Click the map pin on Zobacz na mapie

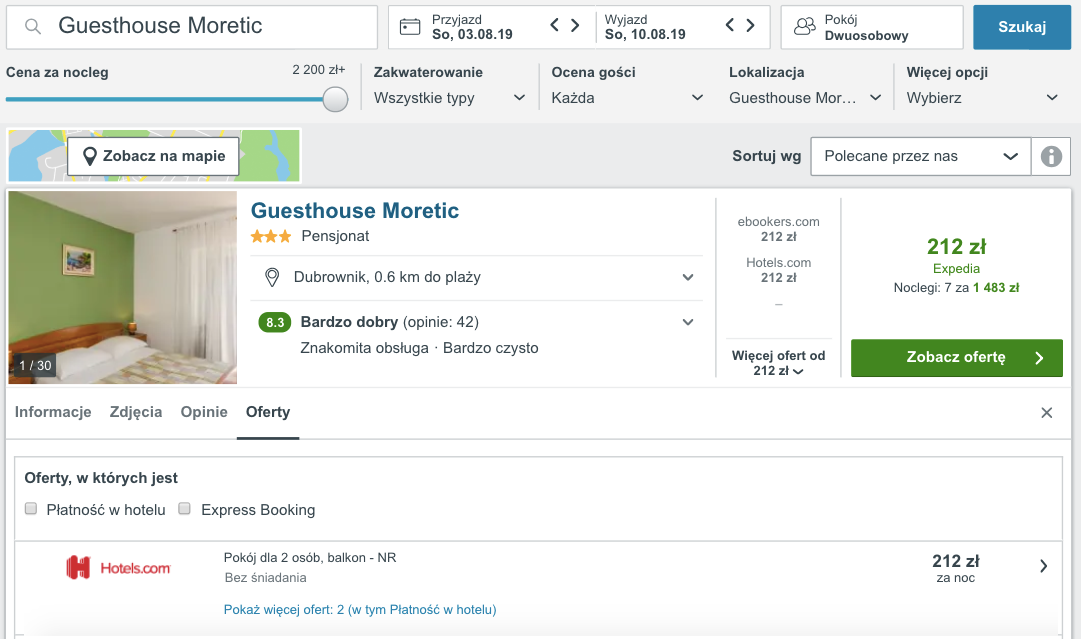(89, 156)
